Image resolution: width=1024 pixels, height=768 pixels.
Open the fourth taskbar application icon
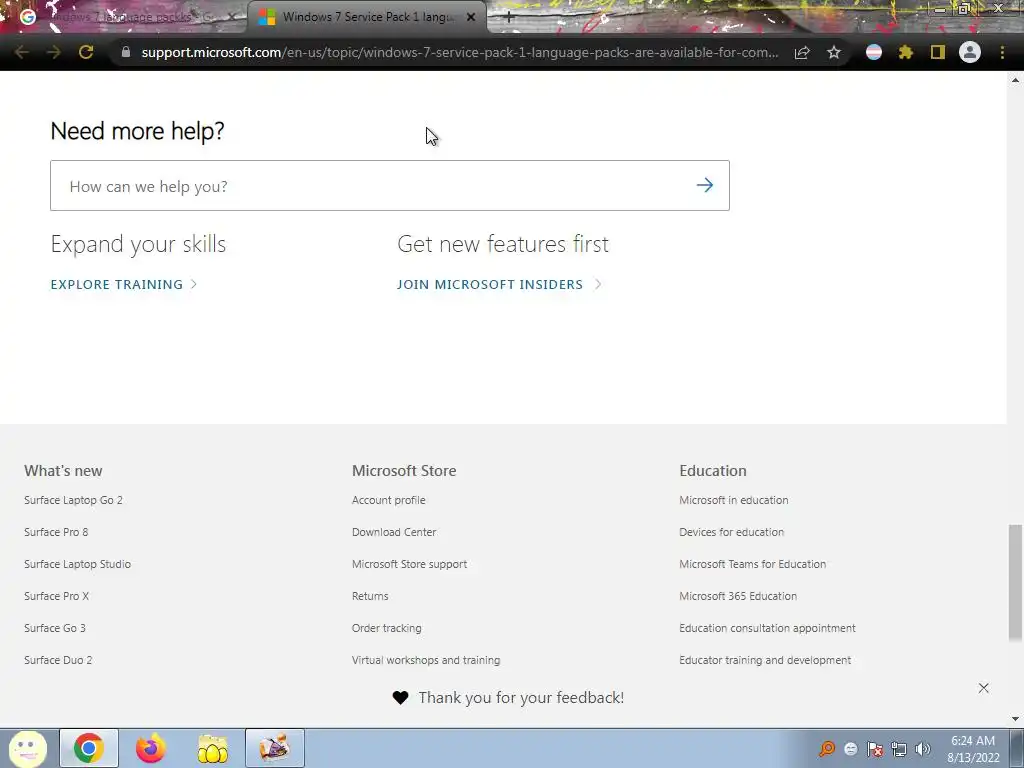pyautogui.click(x=275, y=748)
